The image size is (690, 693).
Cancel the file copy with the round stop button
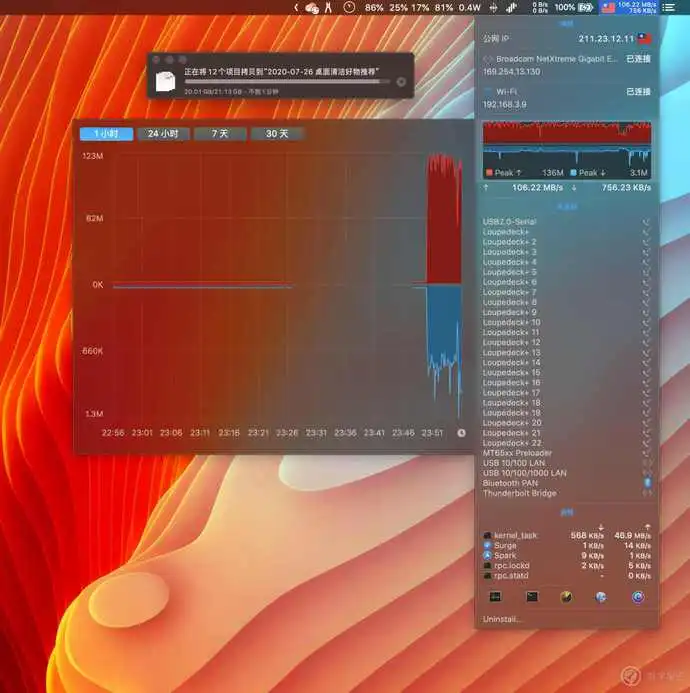tap(401, 82)
